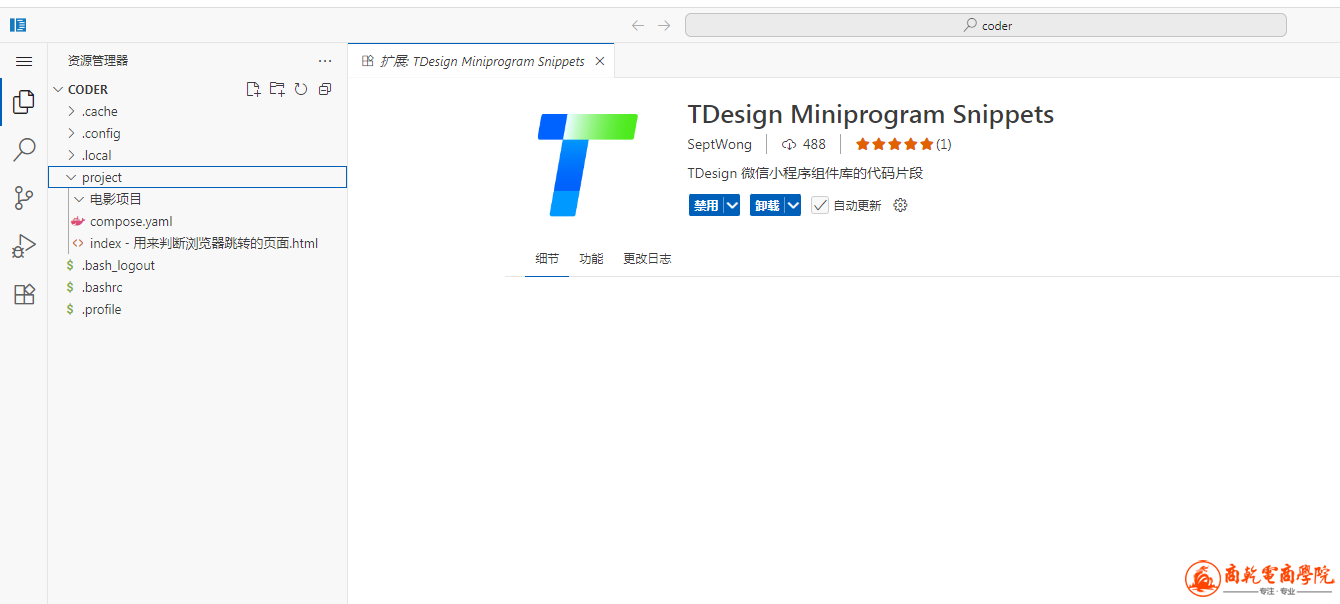Click the download count 488
The height and width of the screenshot is (604, 1340).
click(804, 144)
